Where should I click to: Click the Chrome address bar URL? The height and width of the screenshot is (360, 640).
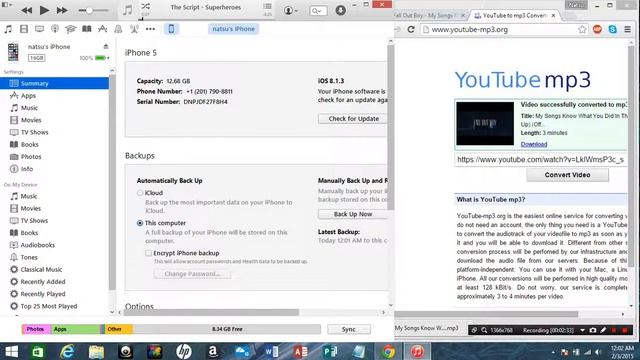[469, 29]
